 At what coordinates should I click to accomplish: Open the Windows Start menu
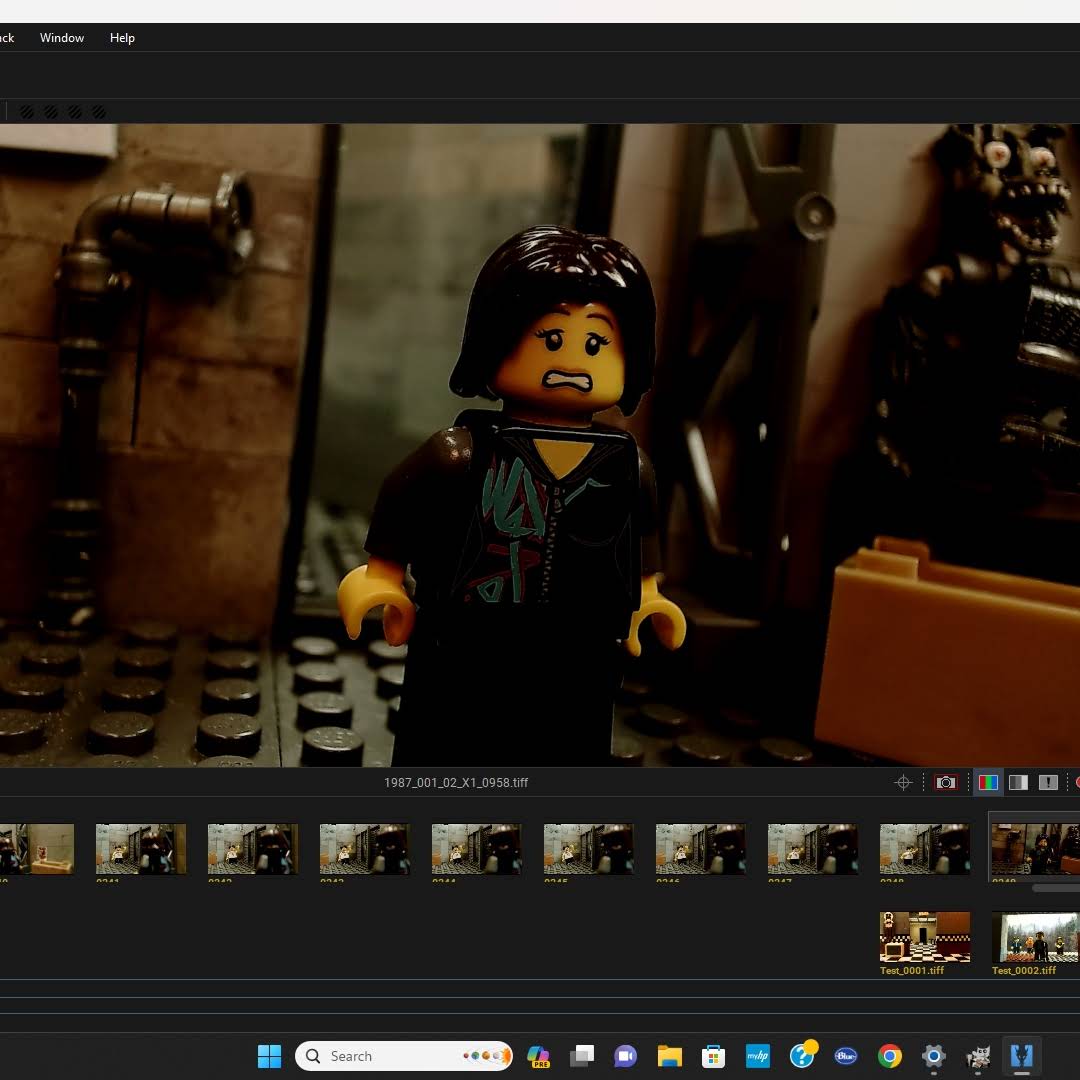(269, 1056)
